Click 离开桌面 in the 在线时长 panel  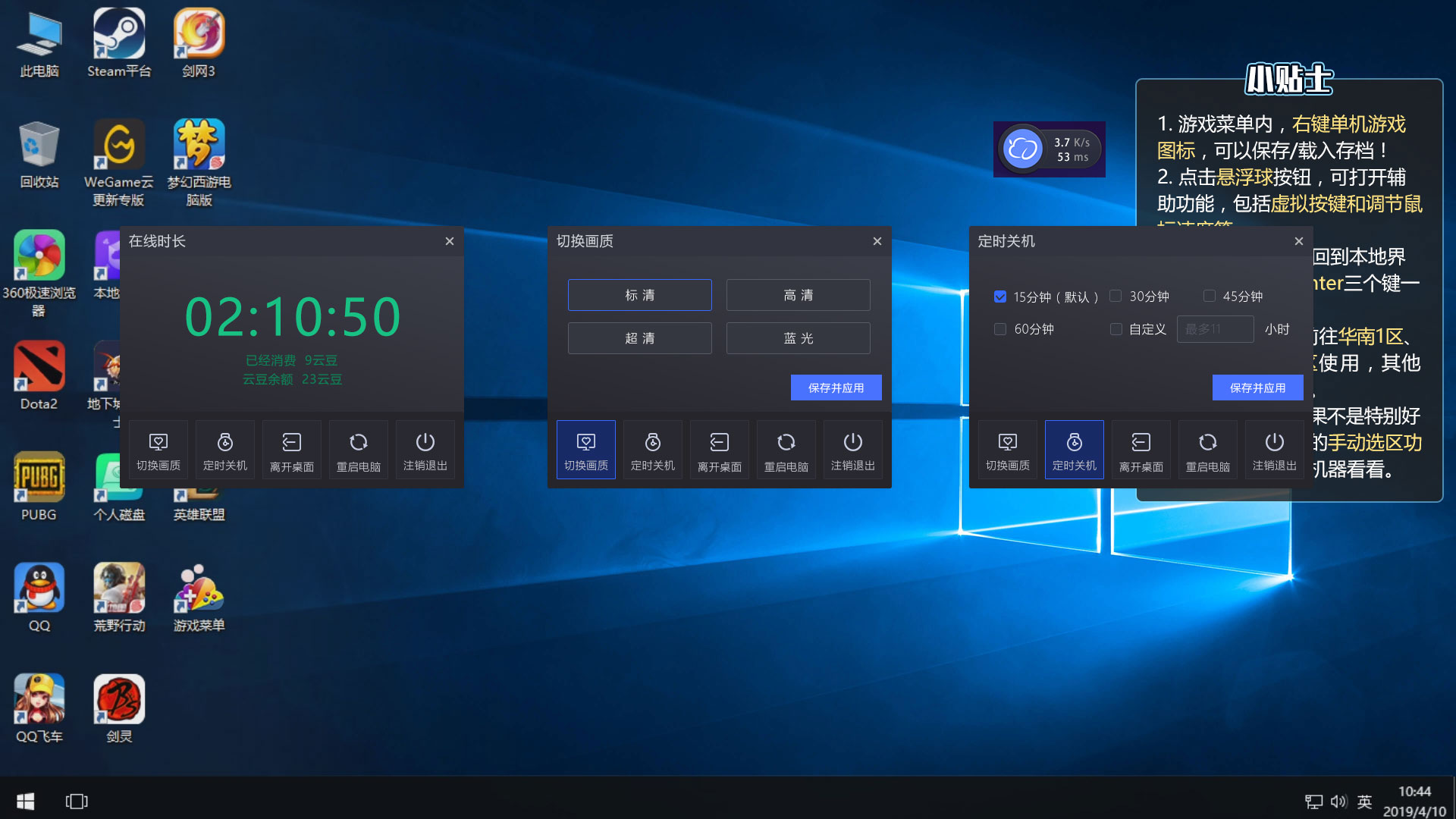[292, 450]
